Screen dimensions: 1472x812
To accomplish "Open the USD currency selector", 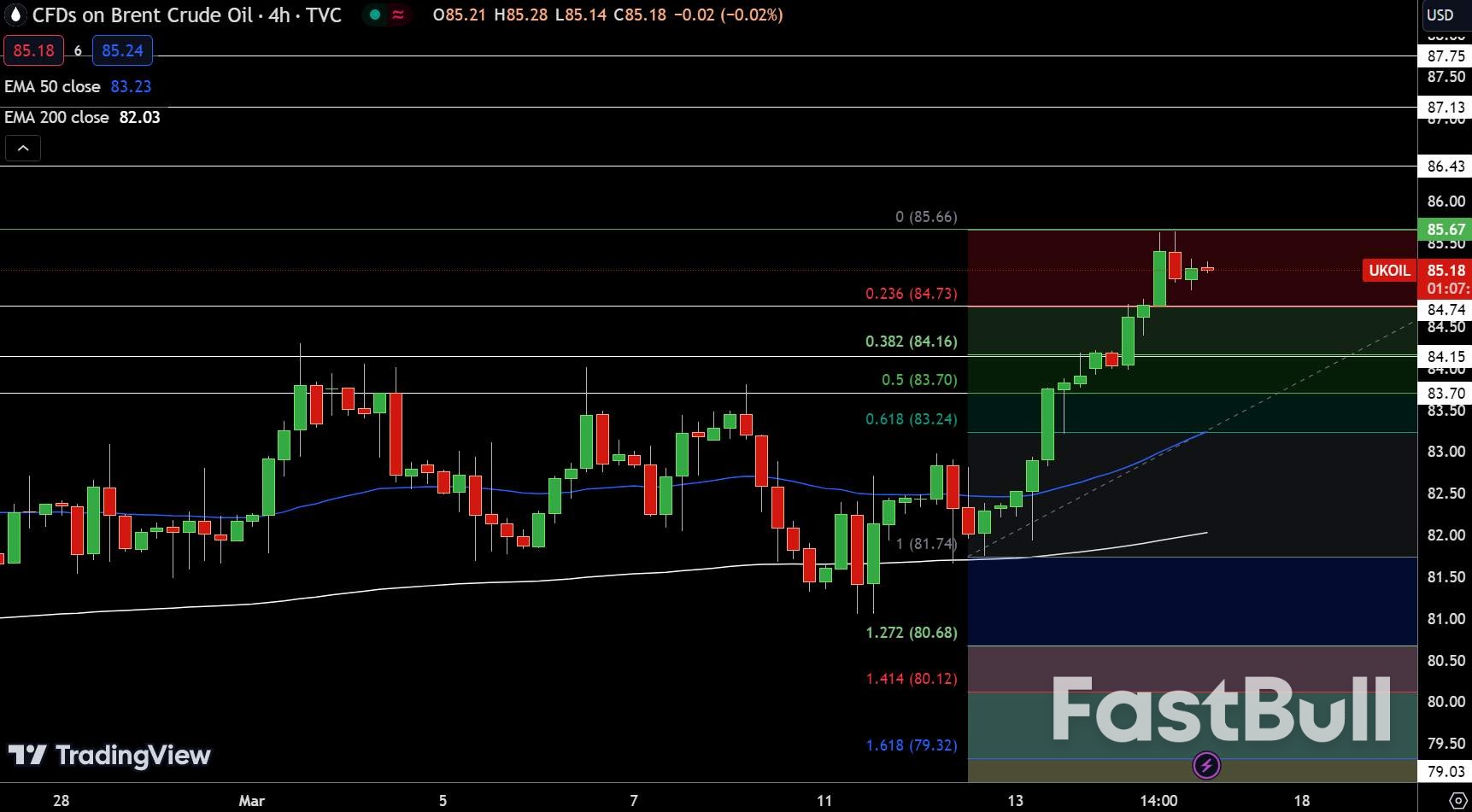I will click(x=1441, y=15).
